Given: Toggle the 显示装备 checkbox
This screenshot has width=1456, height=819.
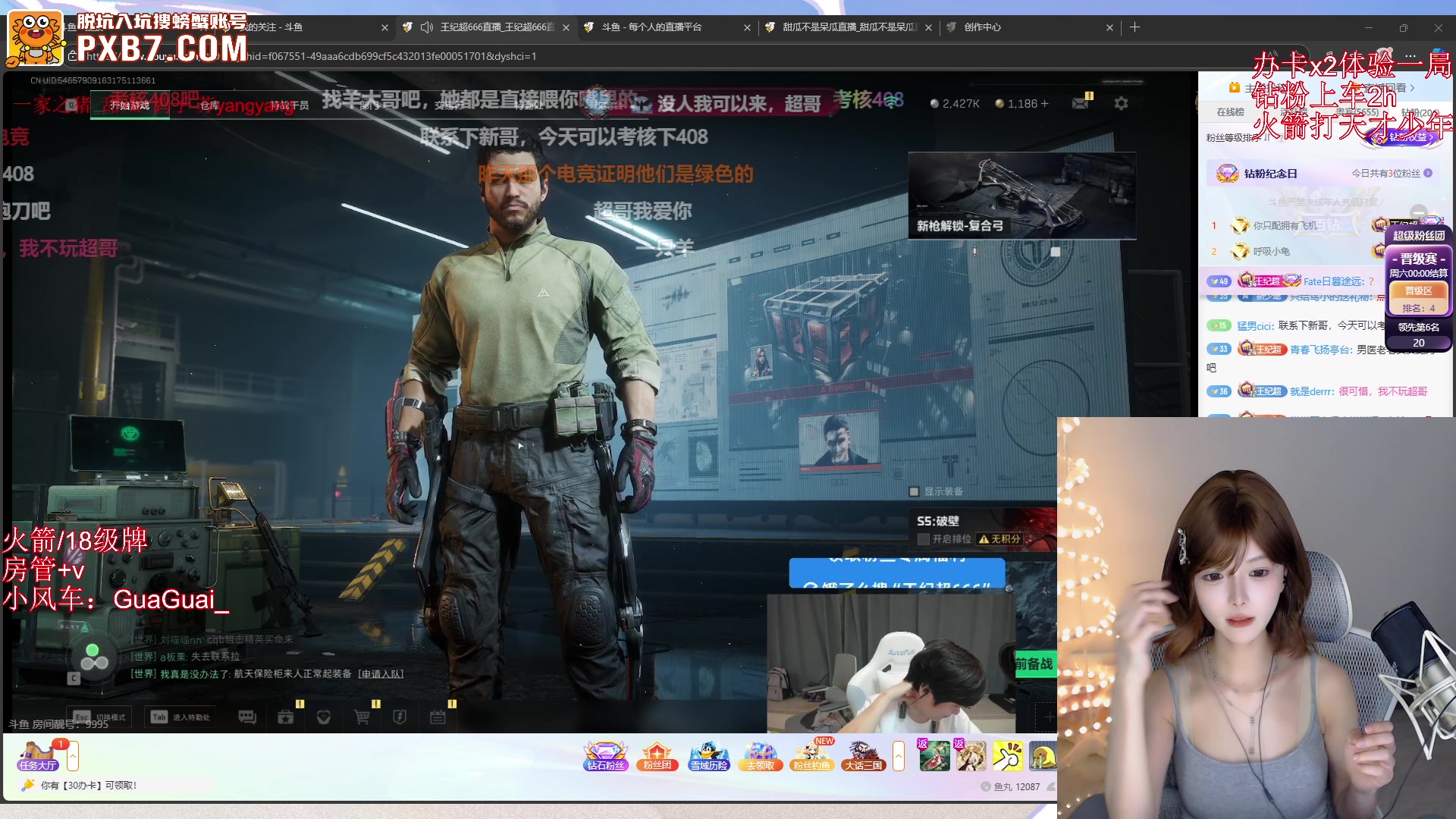Looking at the screenshot, I should coord(914,491).
